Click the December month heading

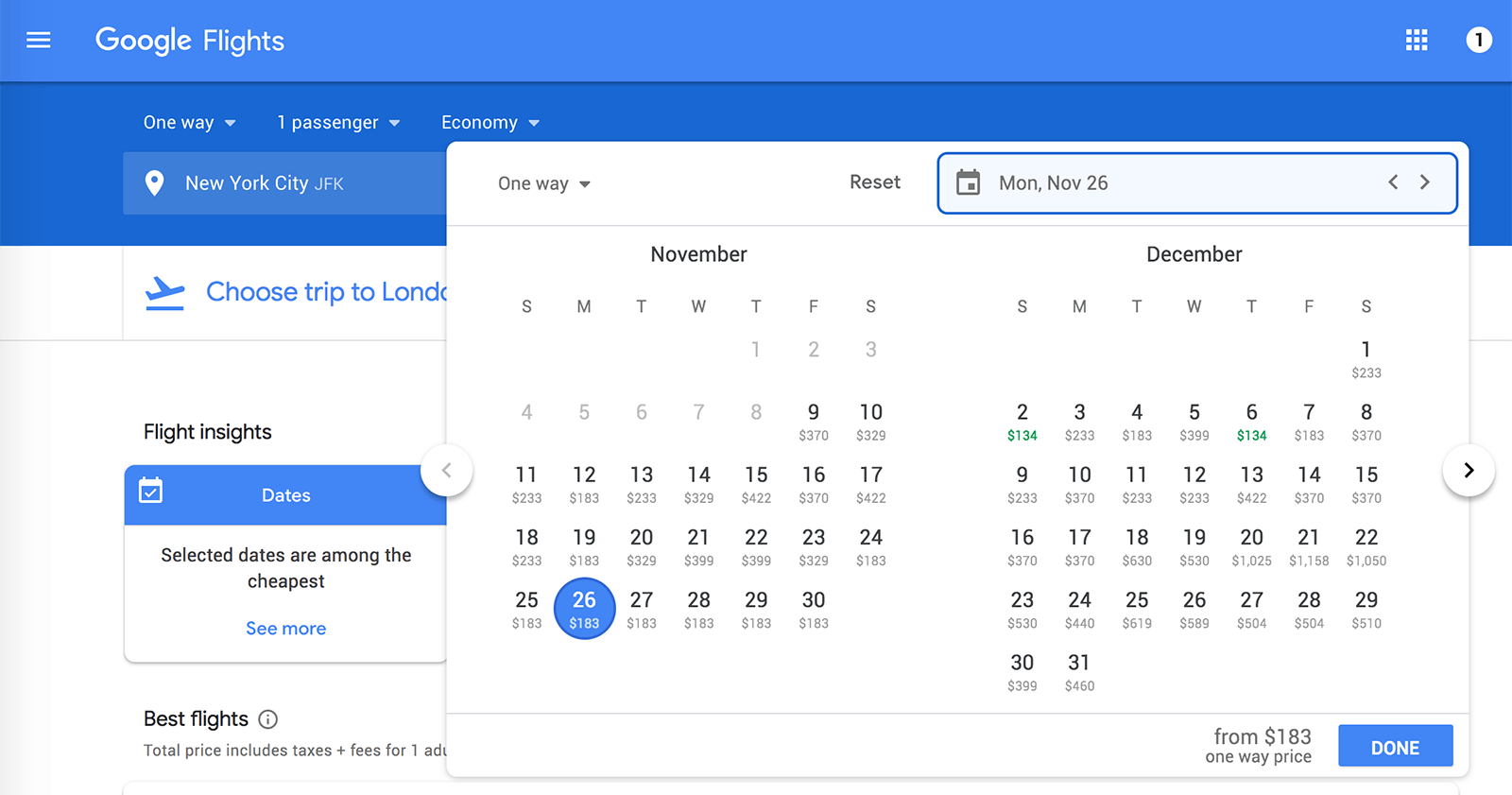pos(1194,254)
